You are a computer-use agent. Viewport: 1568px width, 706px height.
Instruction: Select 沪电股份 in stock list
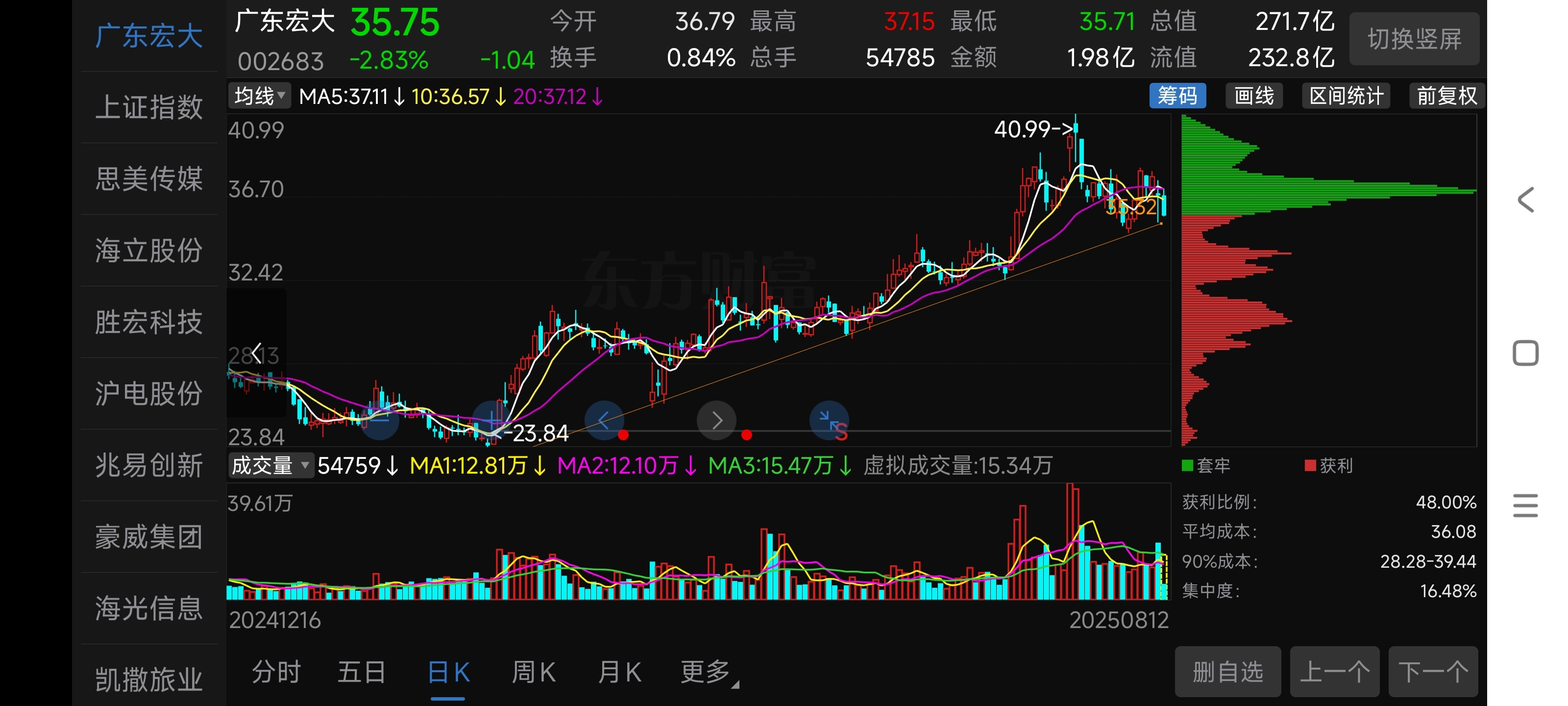click(149, 394)
